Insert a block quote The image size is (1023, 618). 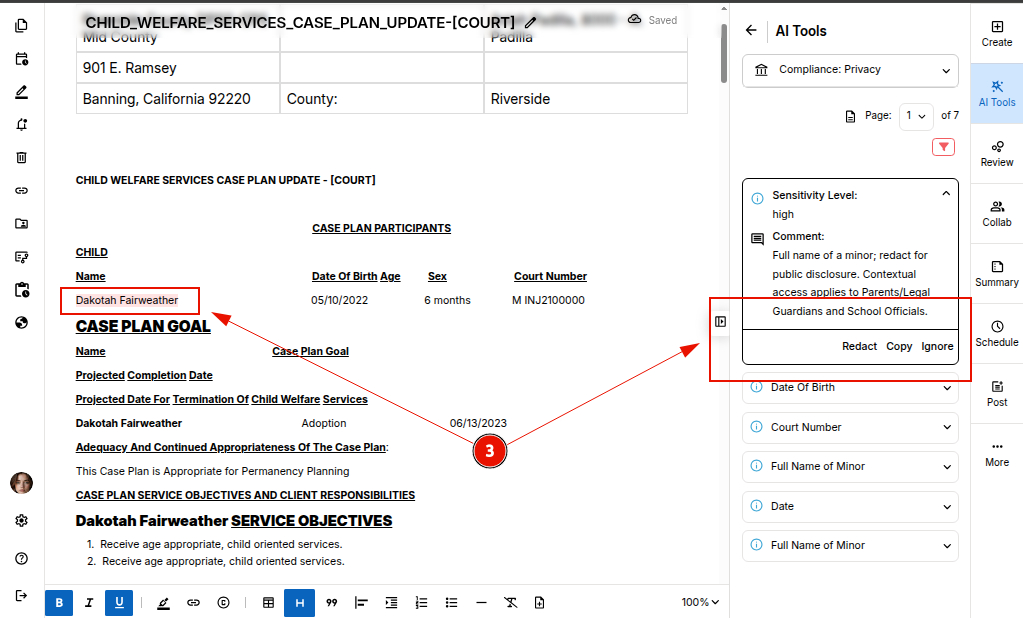[x=331, y=603]
